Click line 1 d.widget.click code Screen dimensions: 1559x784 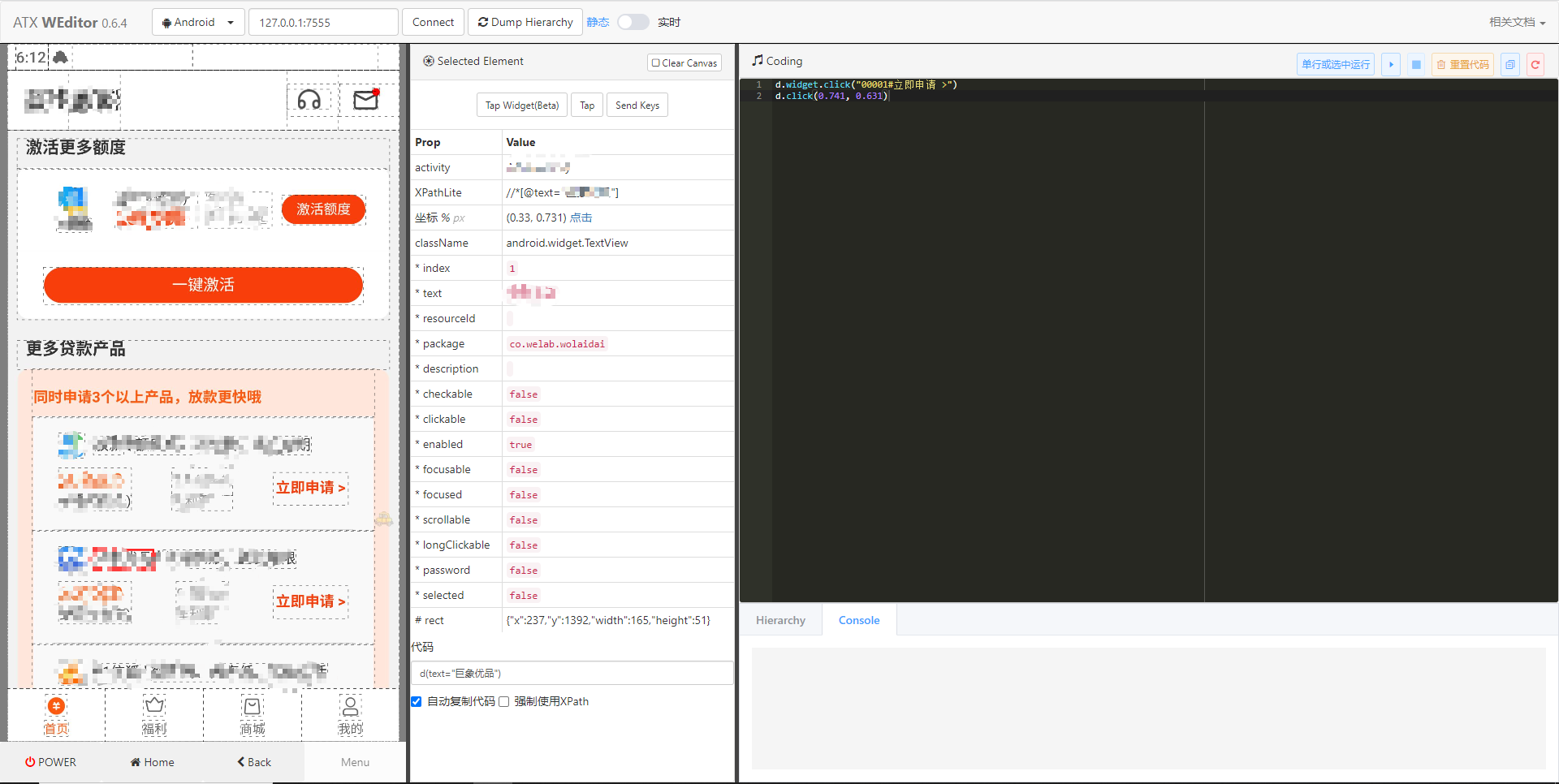(x=866, y=84)
